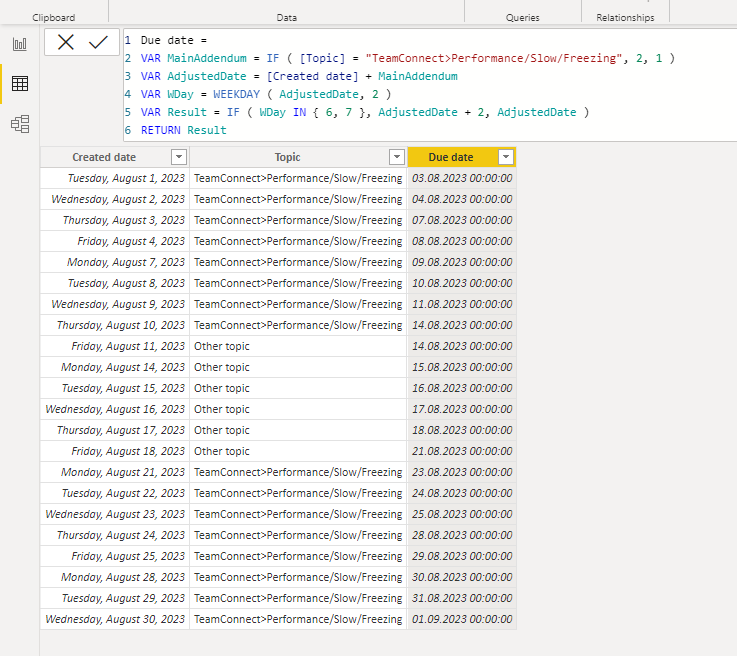Screen dimensions: 737x656
Task: Click formula line starting 'VAR MainAddendum'
Action: 408,58
